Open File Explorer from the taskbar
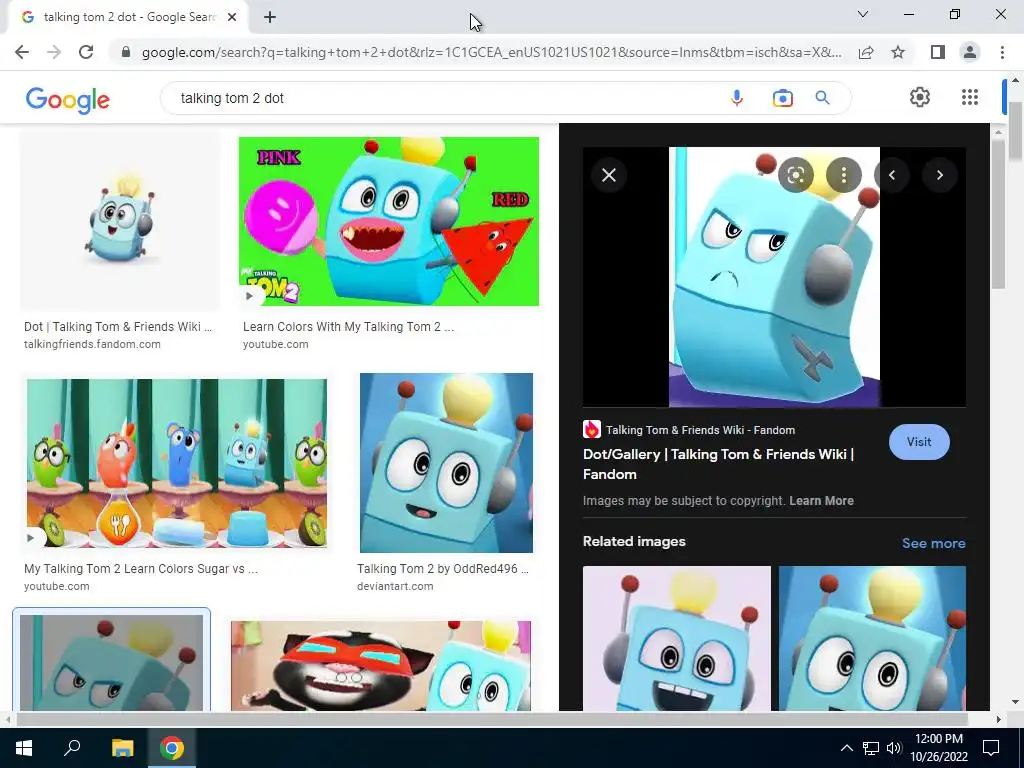 click(x=122, y=748)
